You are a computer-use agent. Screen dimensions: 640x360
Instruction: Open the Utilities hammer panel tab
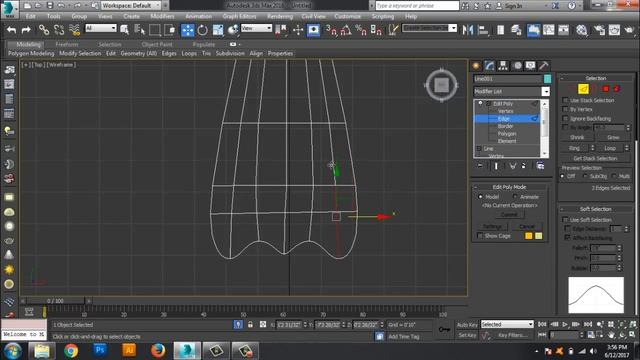pyautogui.click(x=544, y=66)
